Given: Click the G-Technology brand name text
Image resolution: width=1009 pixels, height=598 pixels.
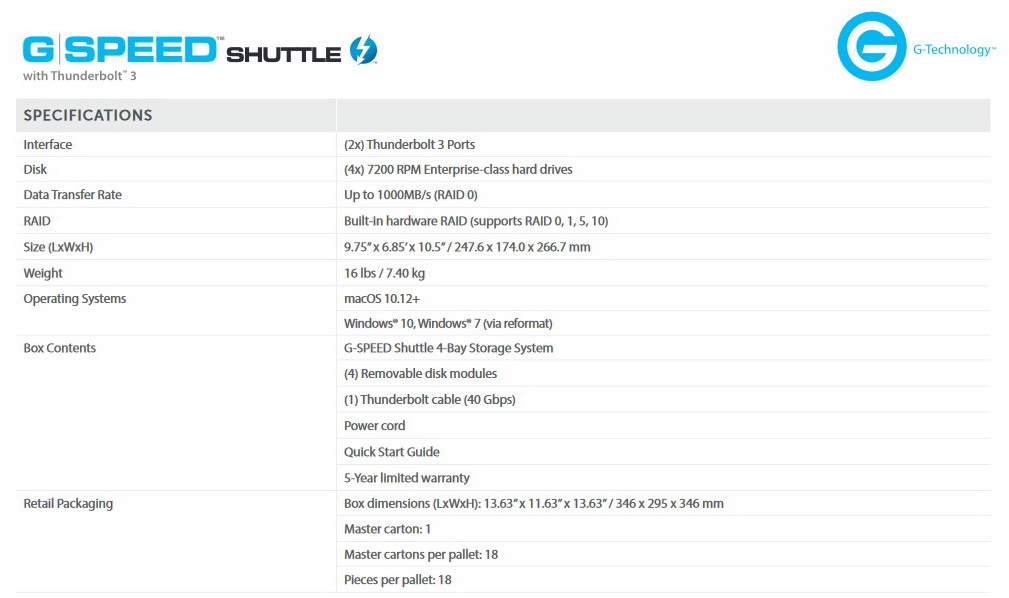Looking at the screenshot, I should 953,50.
